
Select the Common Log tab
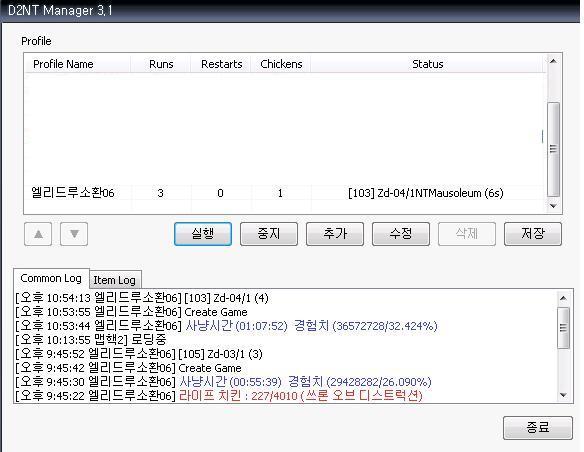pos(51,278)
